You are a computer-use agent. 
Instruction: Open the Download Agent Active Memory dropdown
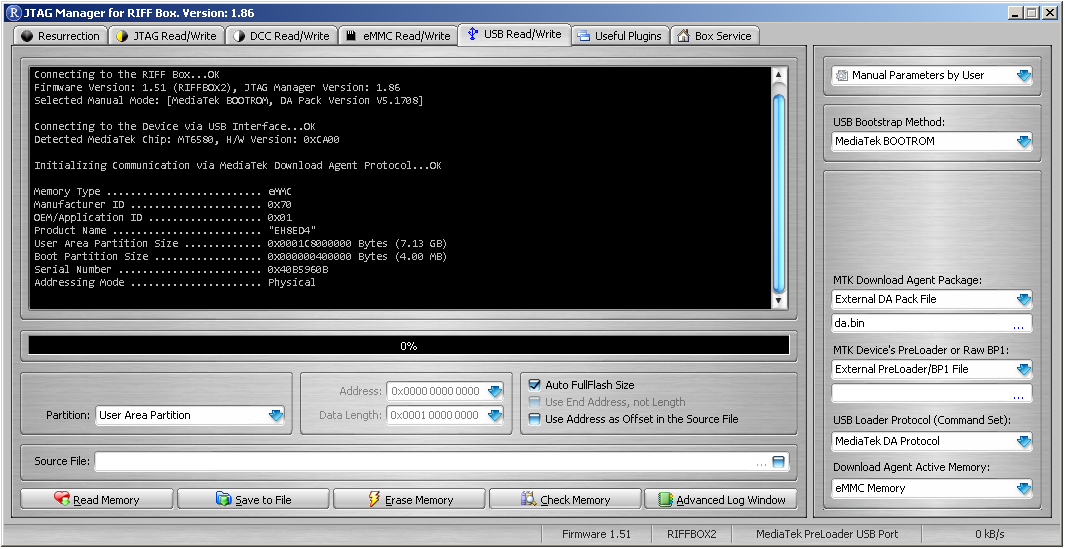(1024, 489)
